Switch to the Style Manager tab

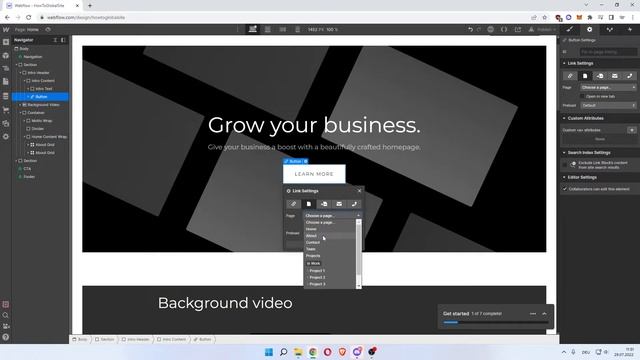coord(609,29)
